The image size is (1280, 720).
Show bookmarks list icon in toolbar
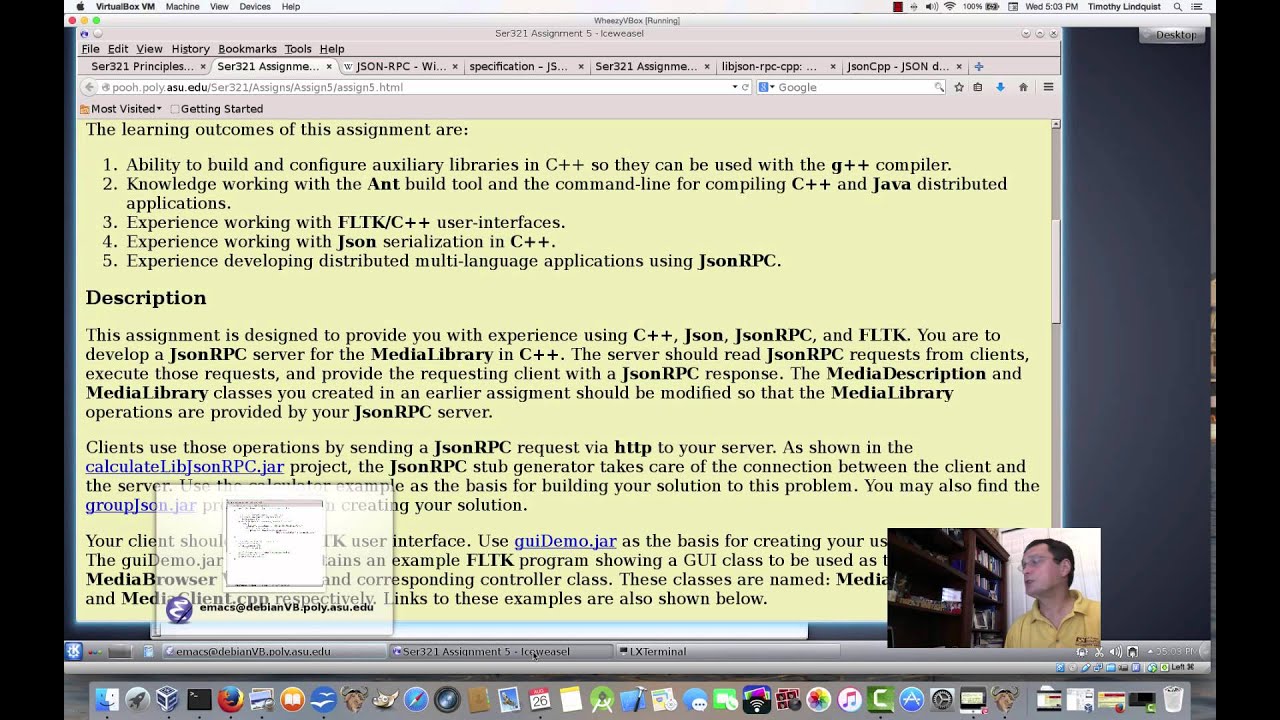[977, 87]
